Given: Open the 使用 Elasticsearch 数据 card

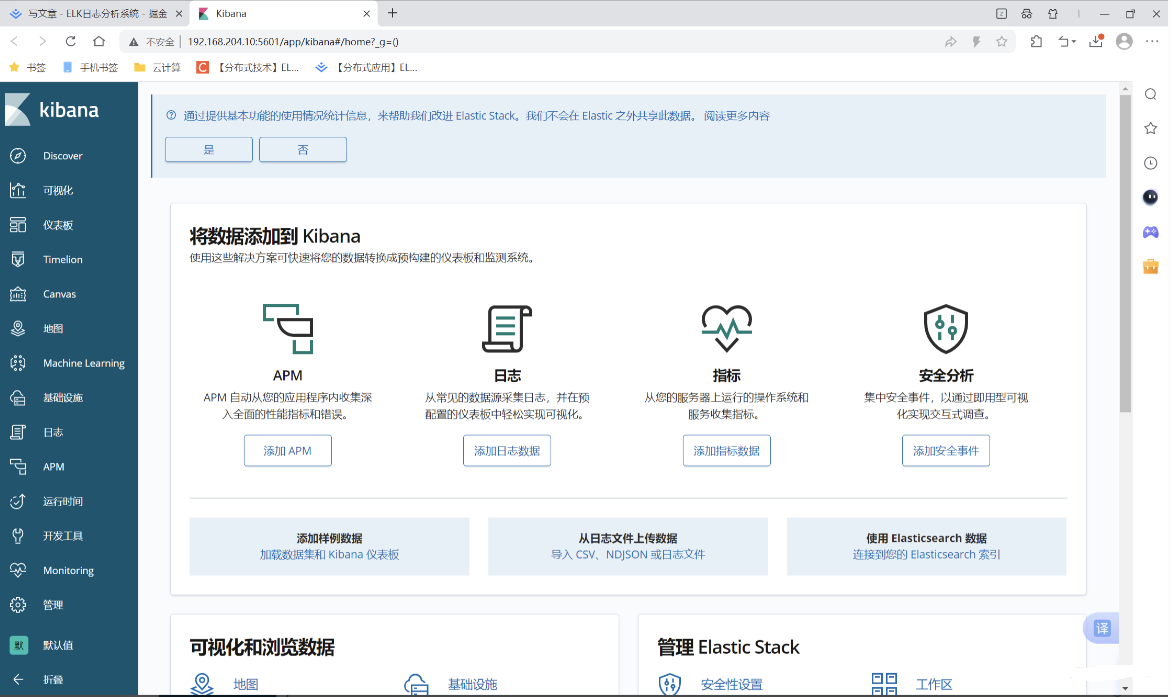Looking at the screenshot, I should pos(926,546).
